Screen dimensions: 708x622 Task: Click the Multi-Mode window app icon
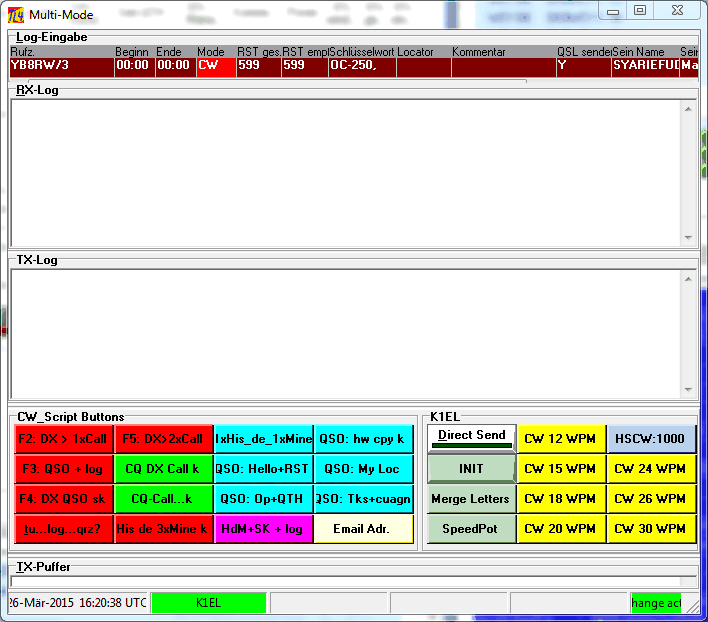[x=16, y=15]
